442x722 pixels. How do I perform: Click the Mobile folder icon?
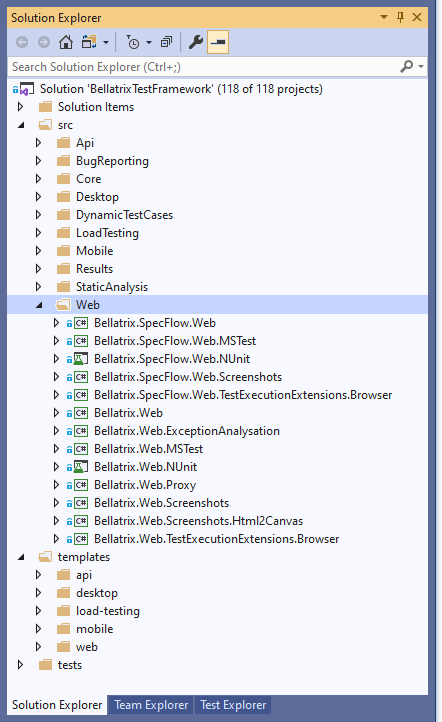pos(63,251)
